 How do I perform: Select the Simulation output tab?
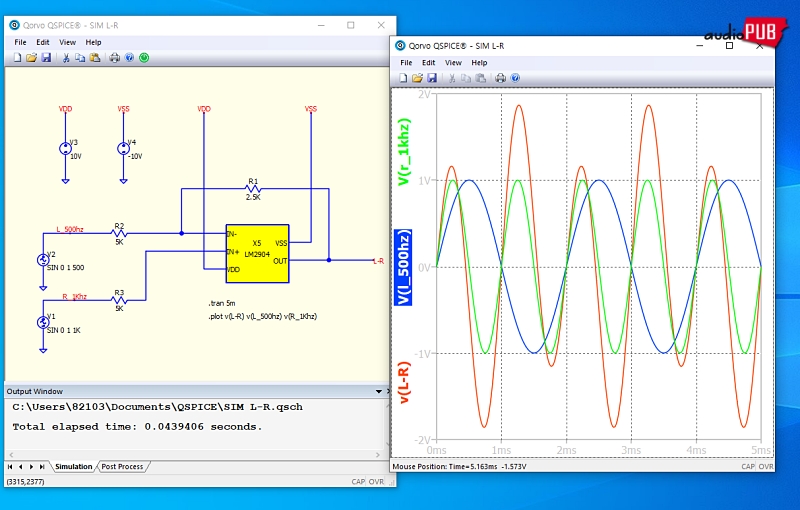click(73, 467)
